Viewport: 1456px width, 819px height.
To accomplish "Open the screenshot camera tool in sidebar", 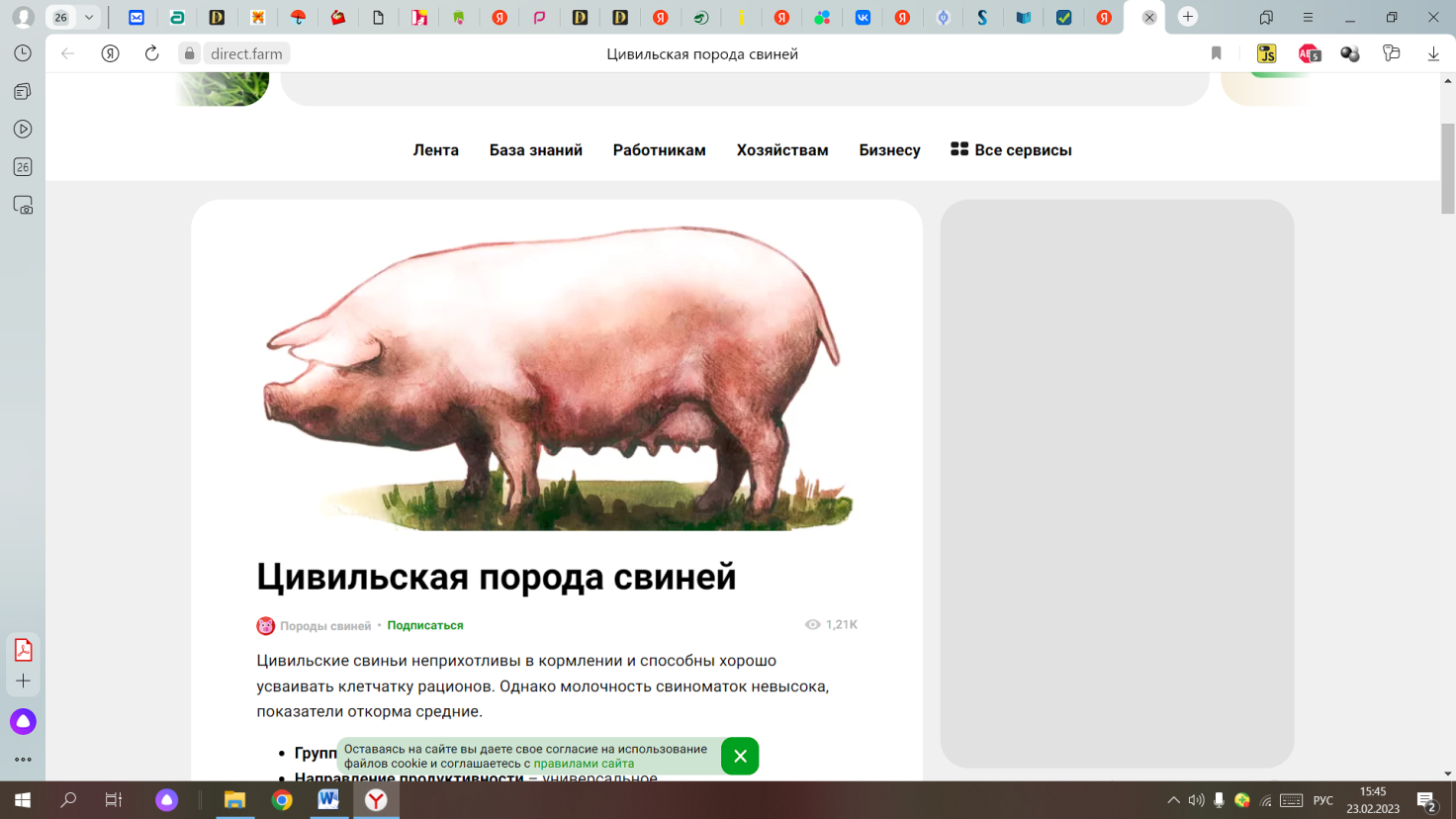I will click(23, 206).
